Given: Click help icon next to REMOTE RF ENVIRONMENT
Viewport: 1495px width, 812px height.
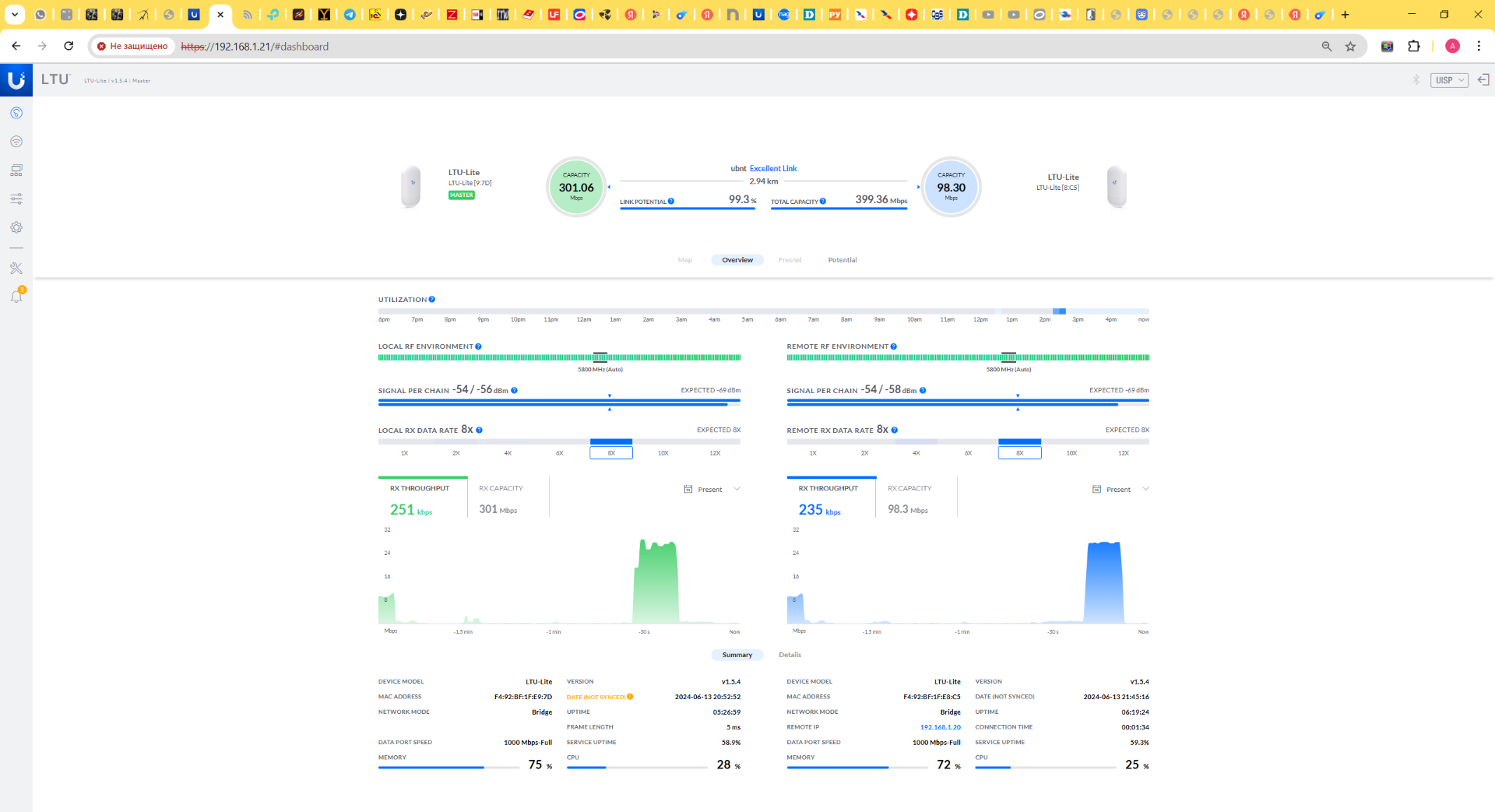Looking at the screenshot, I should click(x=894, y=346).
